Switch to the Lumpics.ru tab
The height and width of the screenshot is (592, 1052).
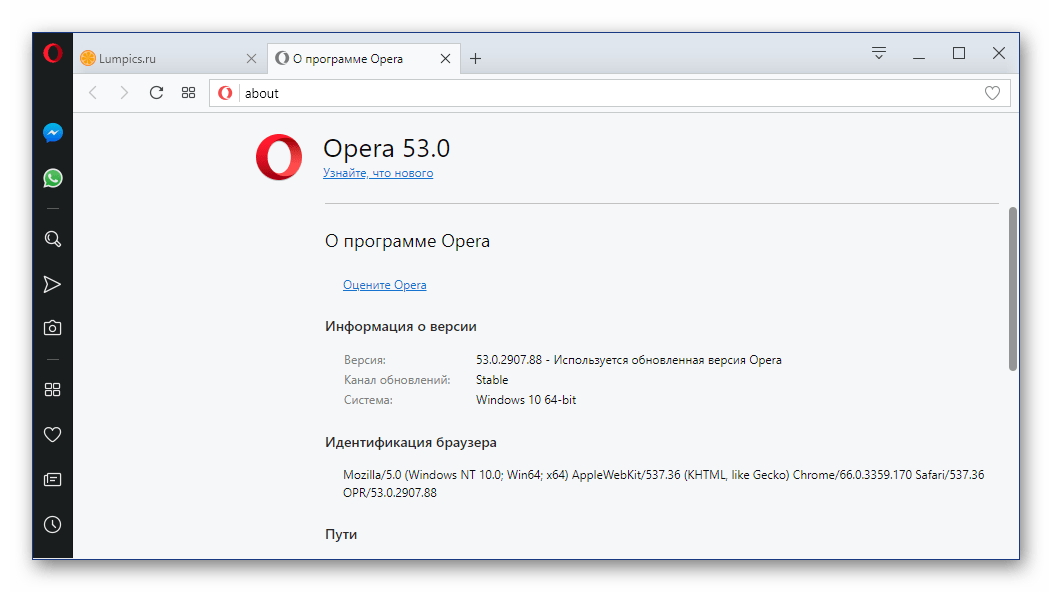[160, 58]
